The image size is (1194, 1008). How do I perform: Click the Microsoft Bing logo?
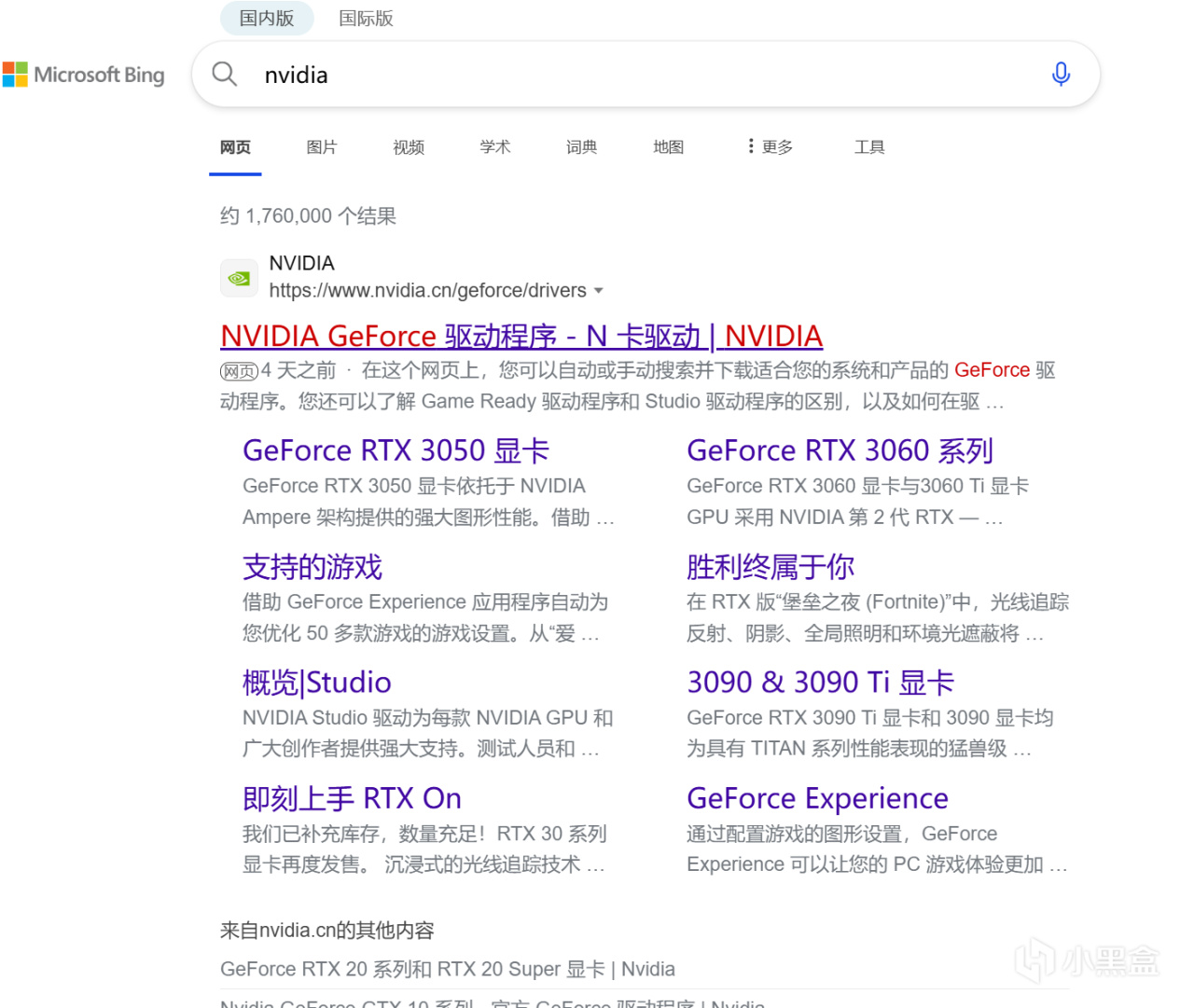[x=83, y=75]
